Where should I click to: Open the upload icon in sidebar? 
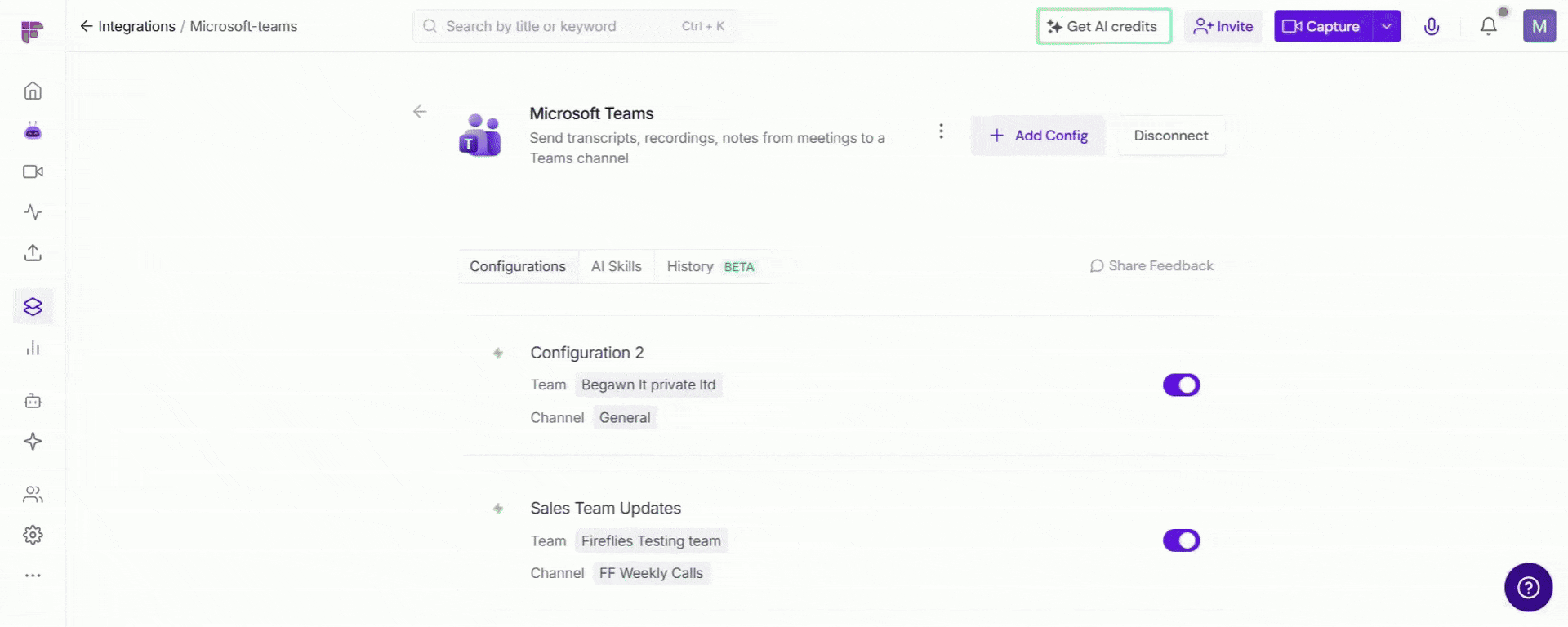coord(33,252)
